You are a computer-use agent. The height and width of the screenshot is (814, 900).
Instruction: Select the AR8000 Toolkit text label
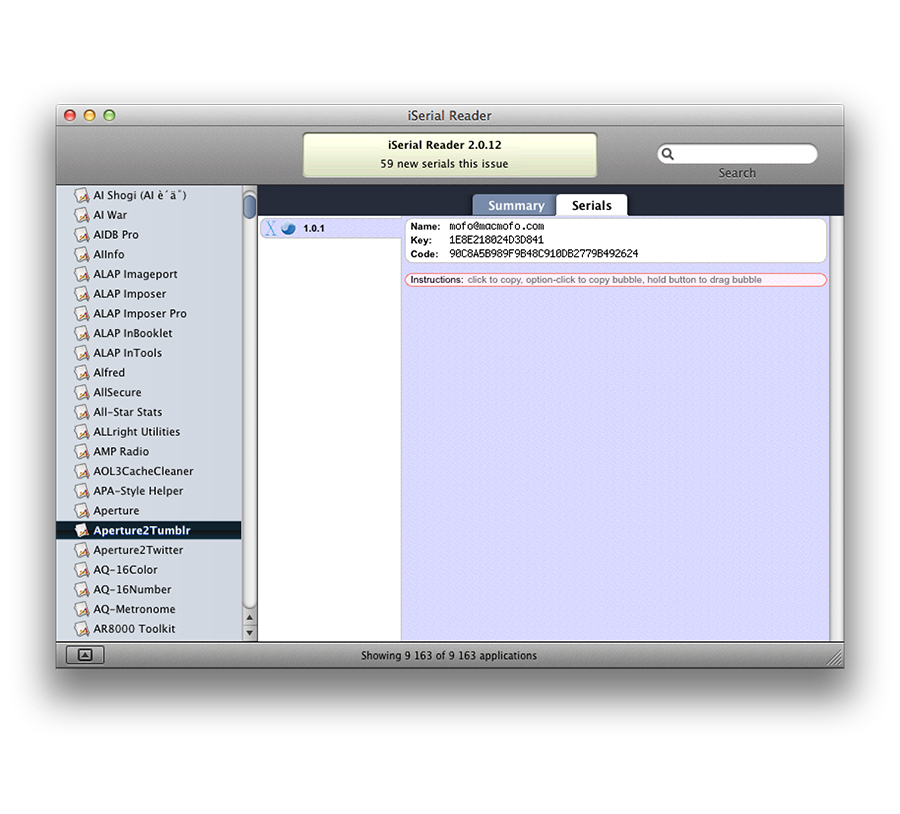coord(134,629)
